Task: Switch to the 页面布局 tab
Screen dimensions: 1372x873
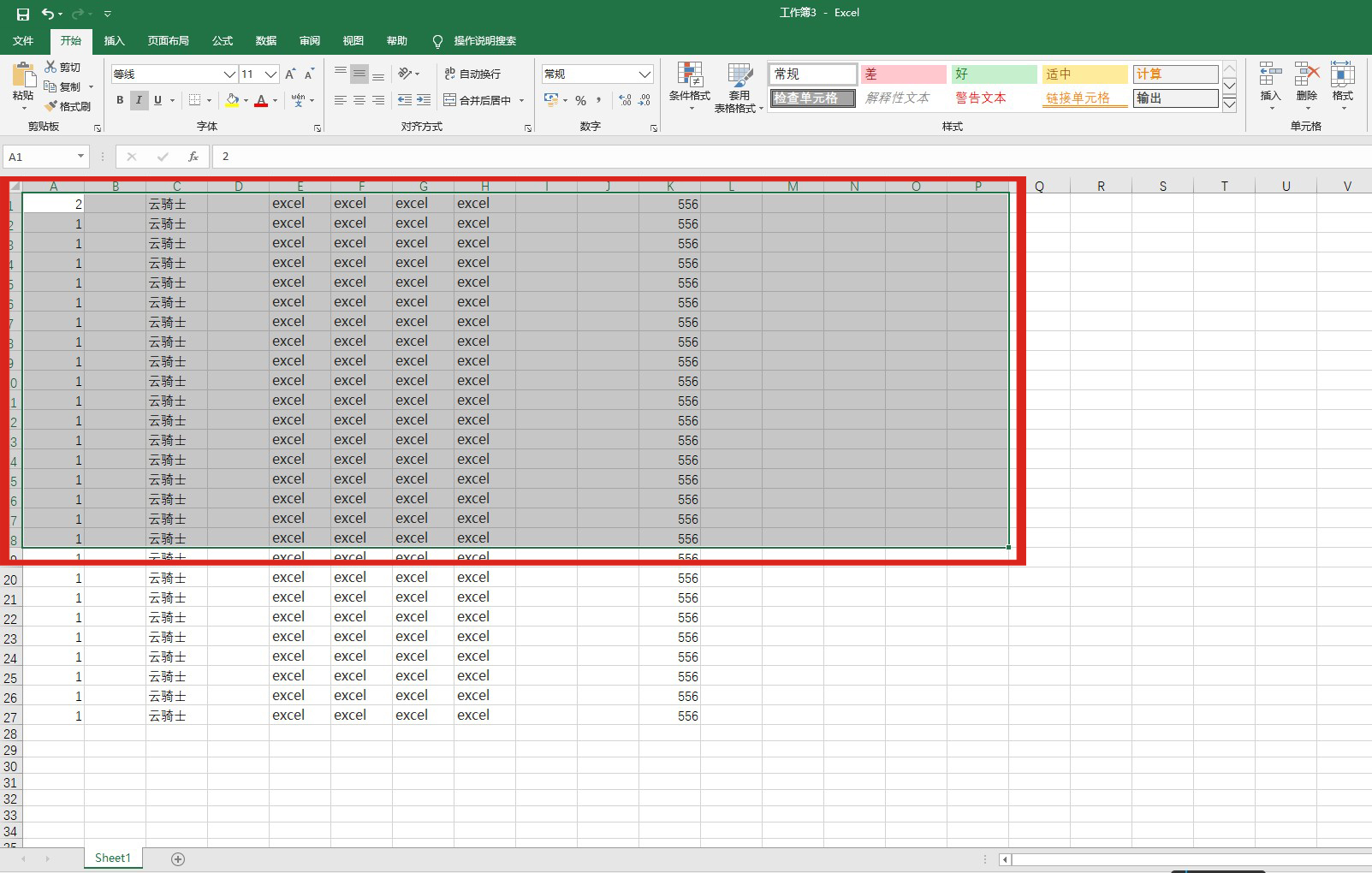Action: (168, 40)
